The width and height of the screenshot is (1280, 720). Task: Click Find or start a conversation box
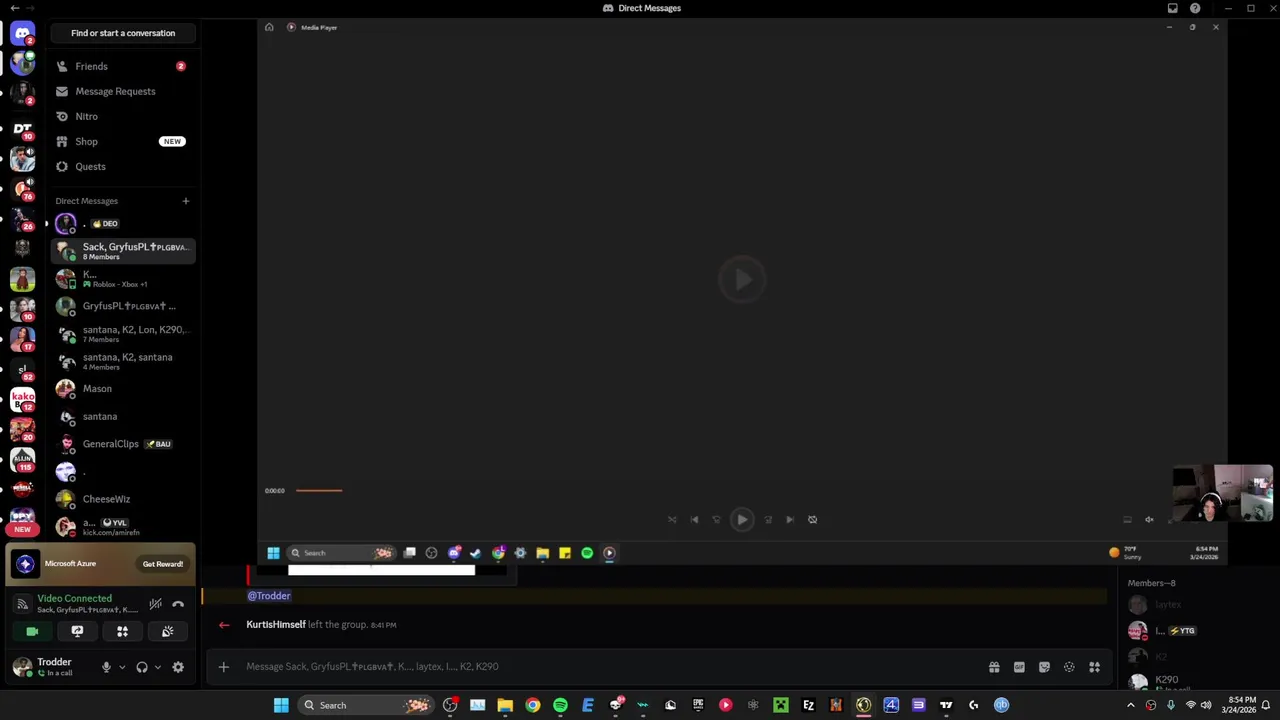123,33
